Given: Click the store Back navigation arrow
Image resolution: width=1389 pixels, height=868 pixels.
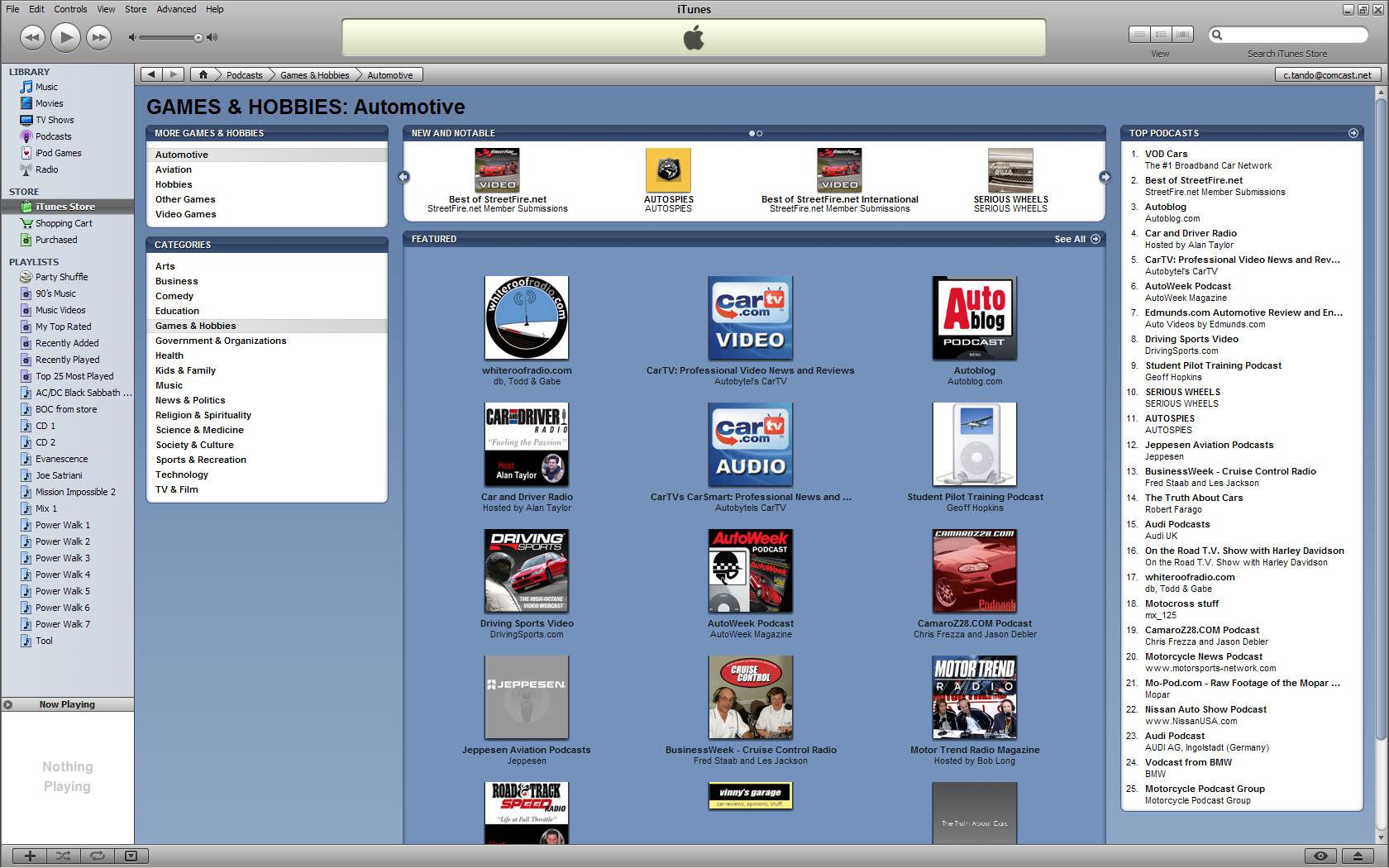Looking at the screenshot, I should (x=151, y=74).
